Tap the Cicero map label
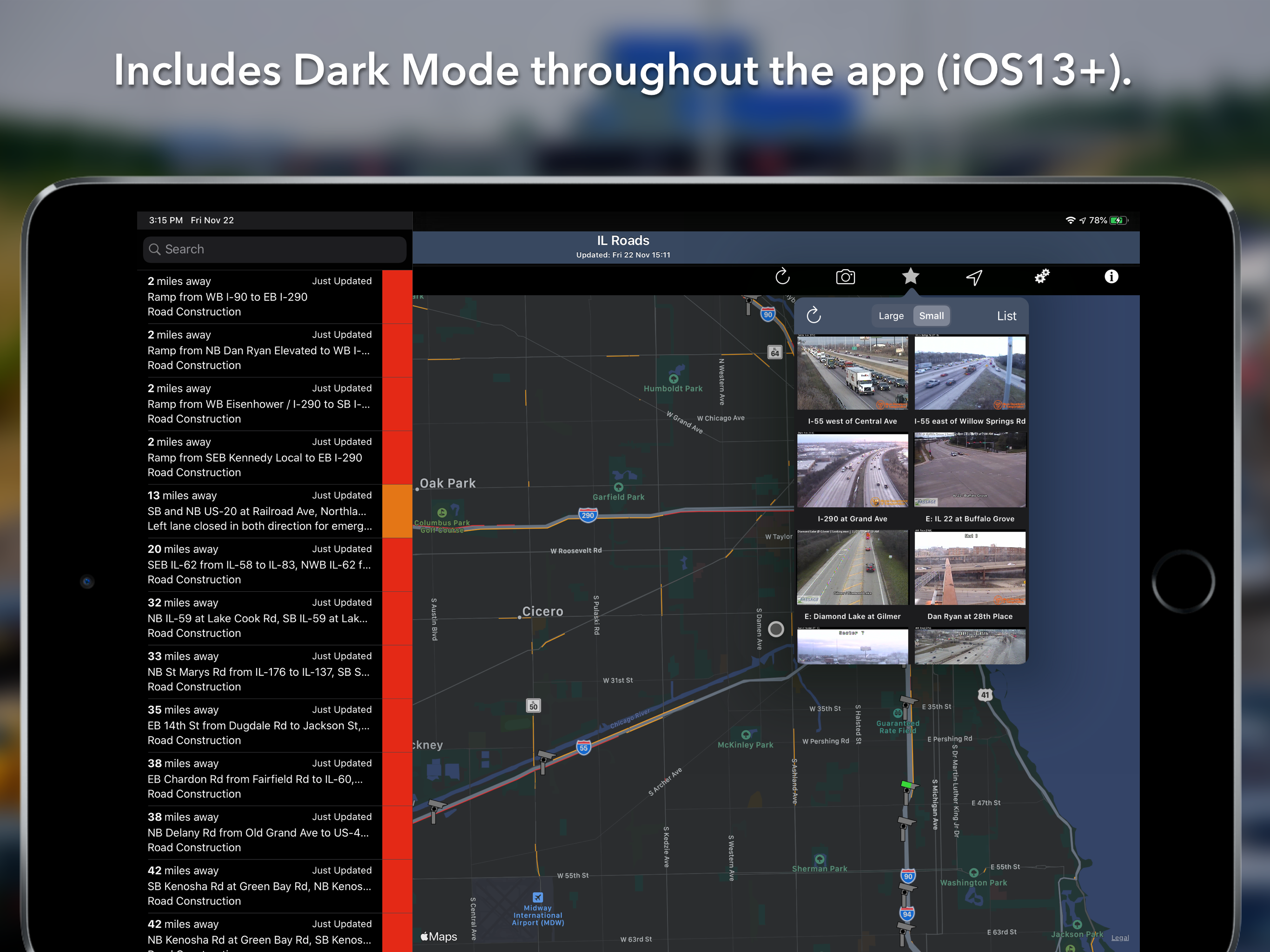The image size is (1270, 952). coord(542,612)
